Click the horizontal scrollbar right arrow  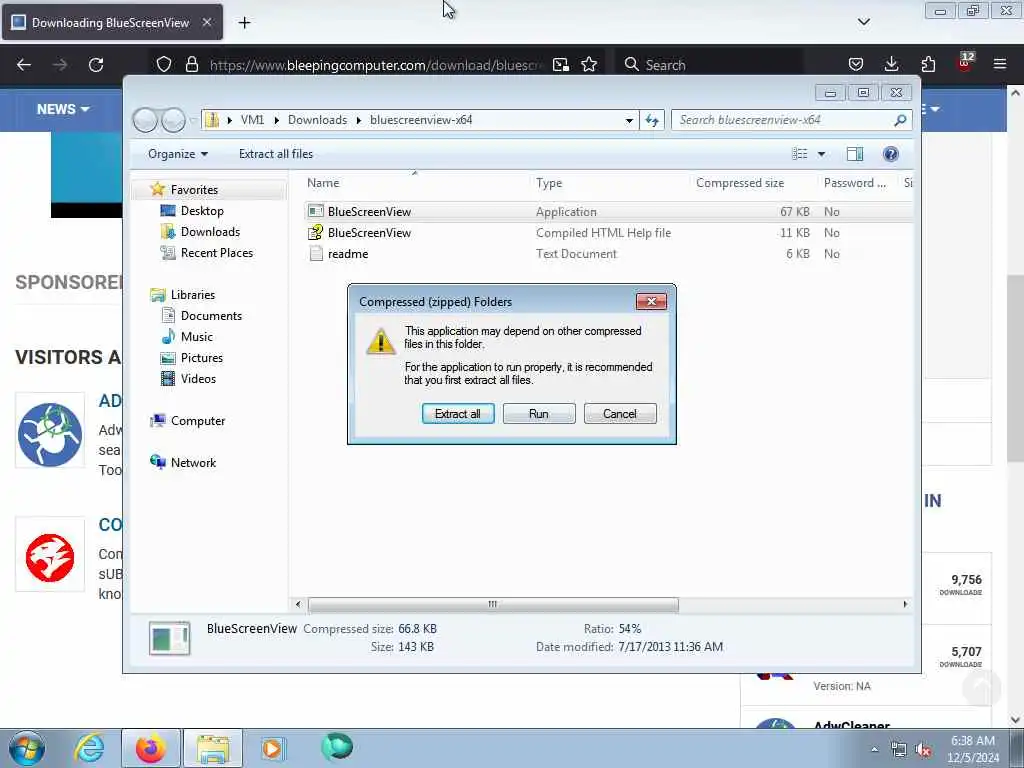tap(905, 605)
